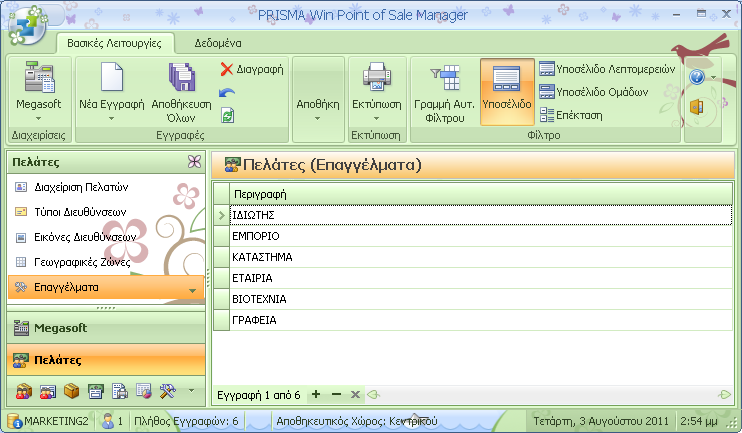Viewport: 742px width, 433px height.
Task: Open the Εκτύπωση printer icon
Action: point(376,78)
